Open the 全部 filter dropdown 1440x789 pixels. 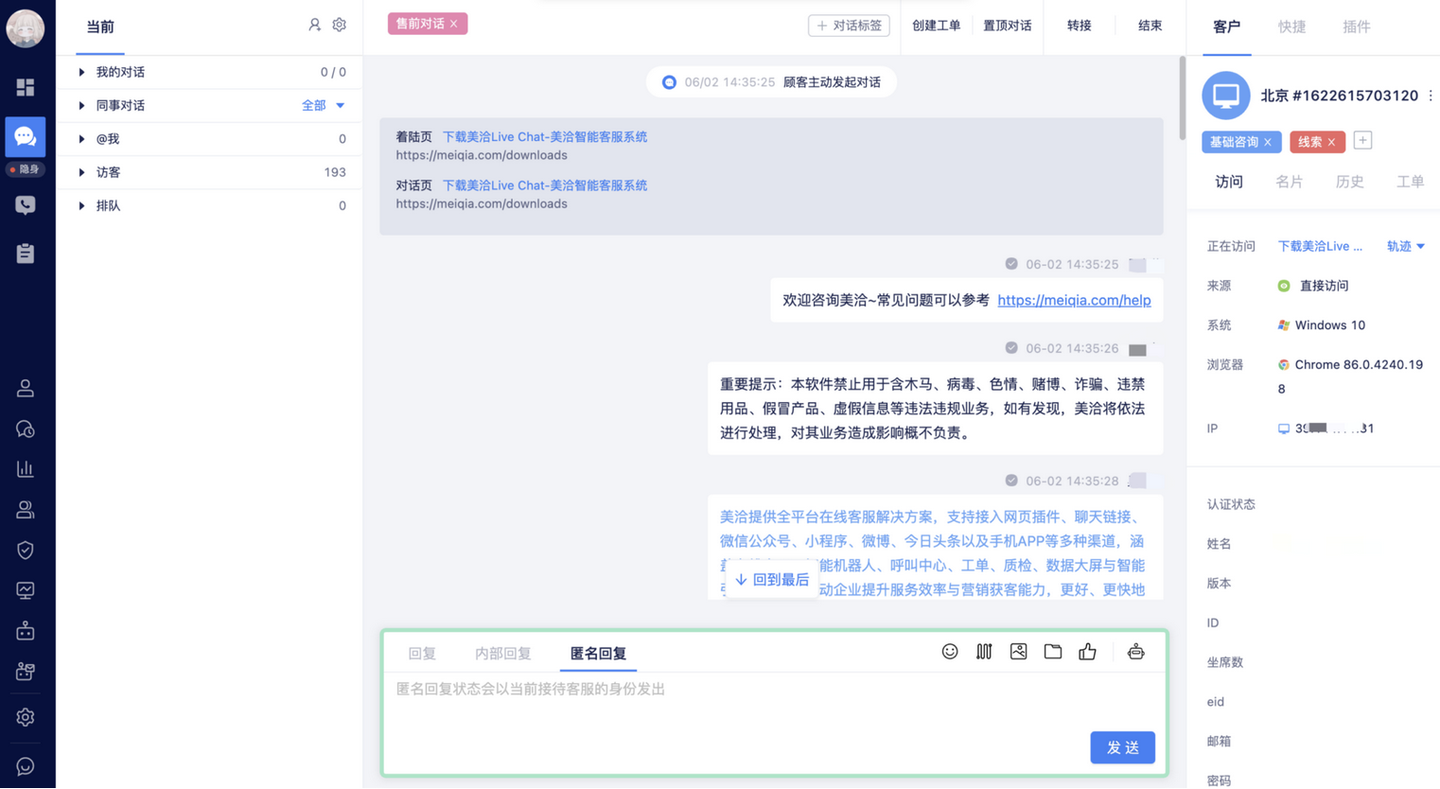(323, 105)
